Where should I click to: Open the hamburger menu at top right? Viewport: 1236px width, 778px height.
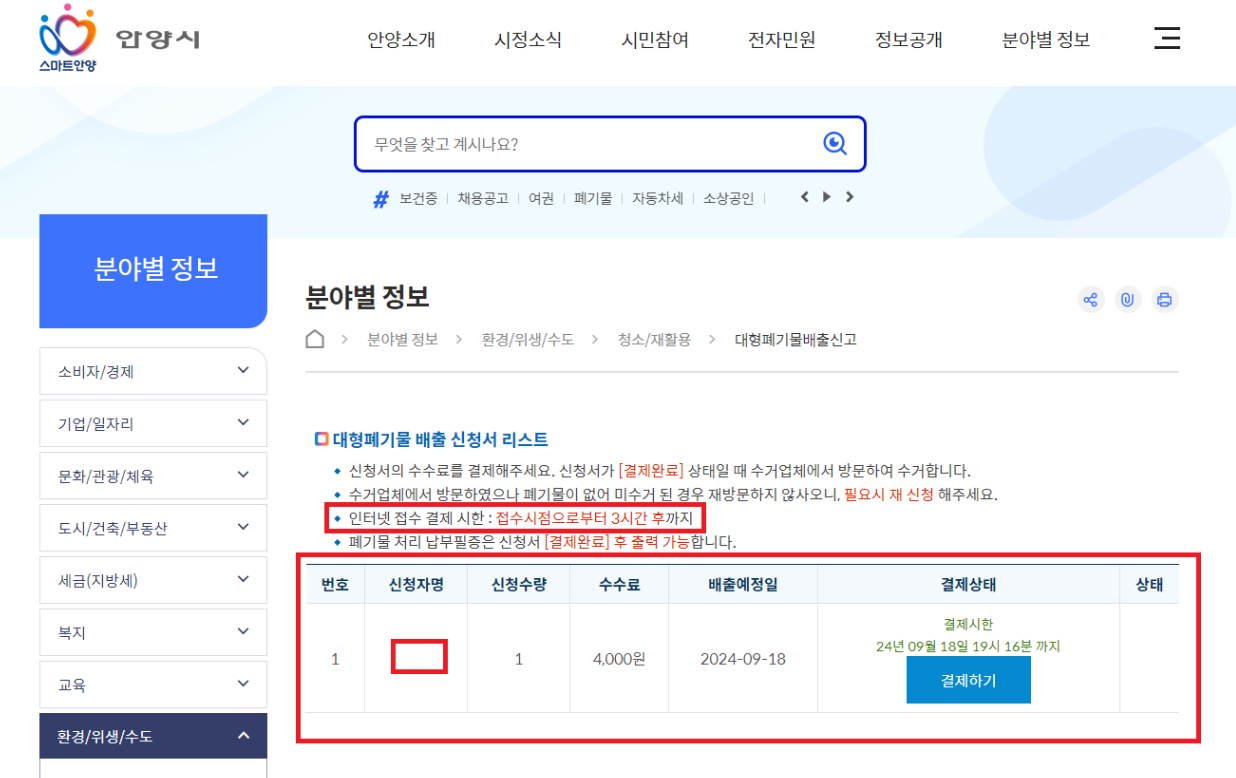(1167, 38)
